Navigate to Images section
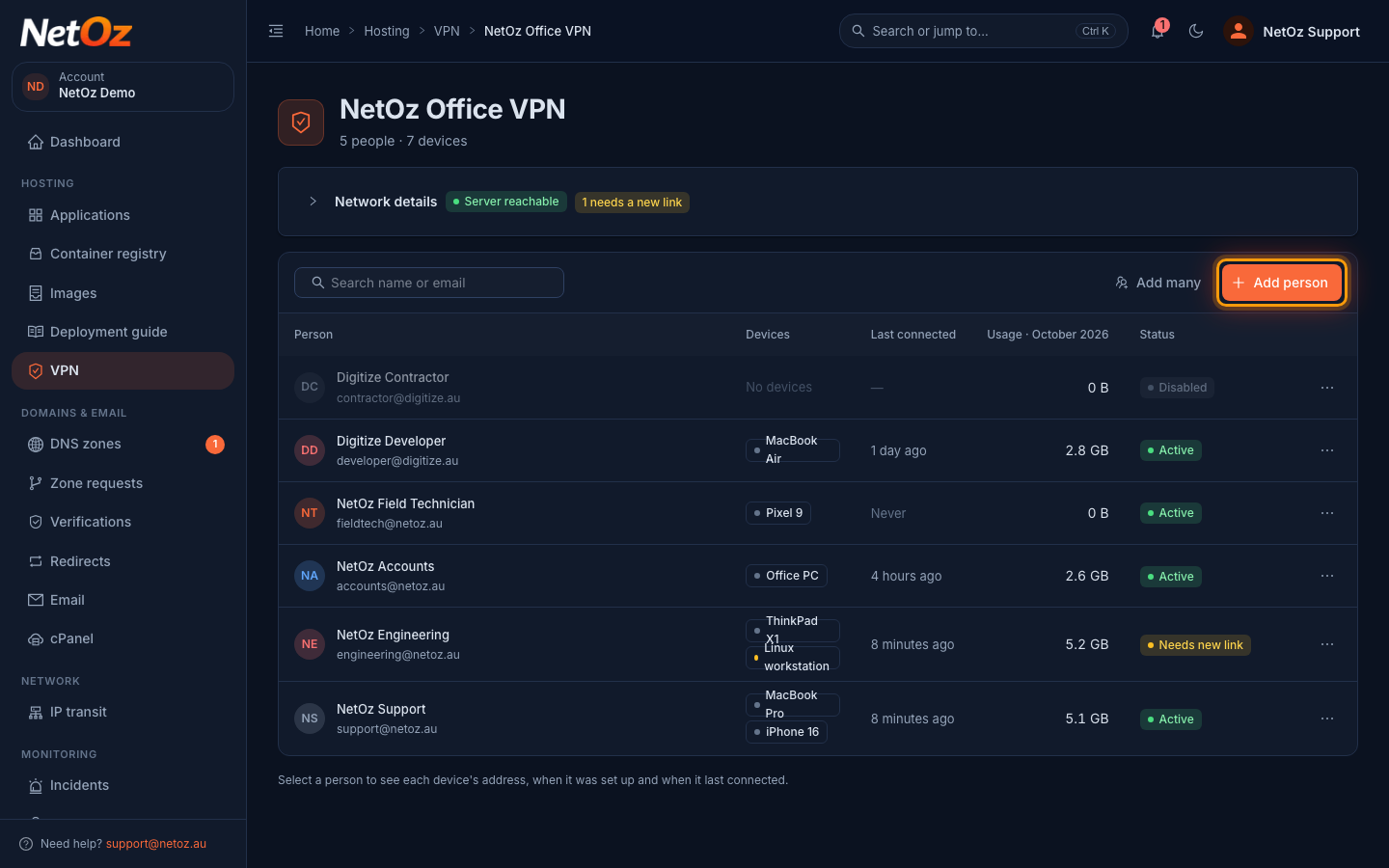Viewport: 1389px width, 868px height. (123, 293)
